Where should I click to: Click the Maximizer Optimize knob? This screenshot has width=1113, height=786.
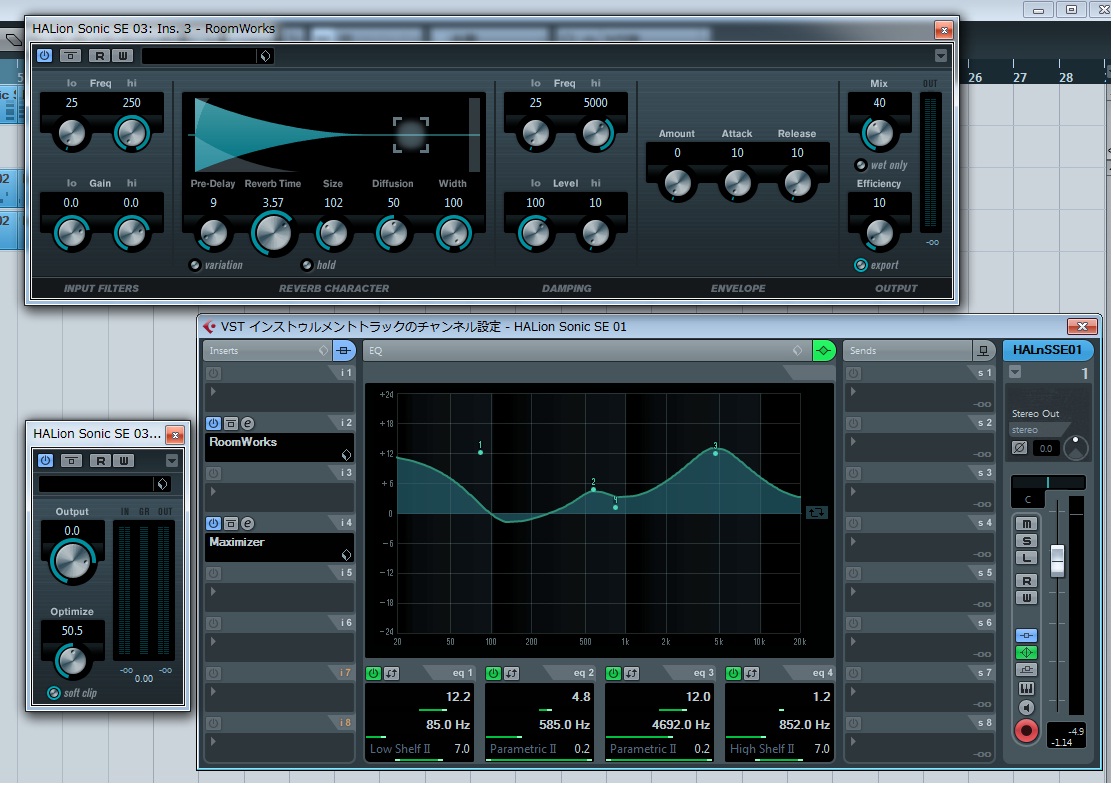tap(72, 661)
